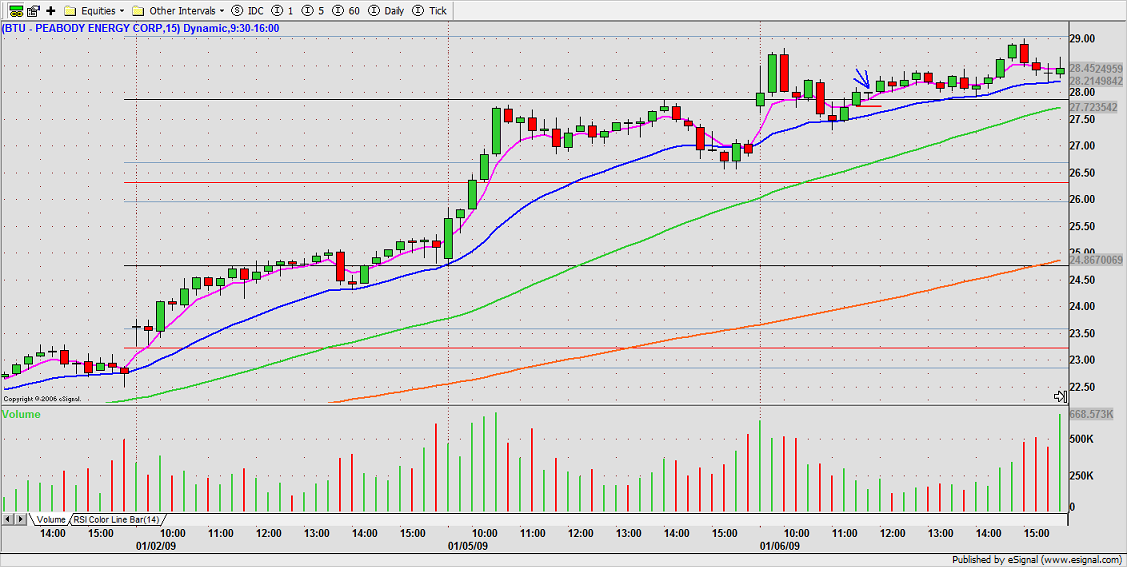Screen dimensions: 1127x567
Task: Open the Equities folder dropdown
Action: click(x=94, y=11)
